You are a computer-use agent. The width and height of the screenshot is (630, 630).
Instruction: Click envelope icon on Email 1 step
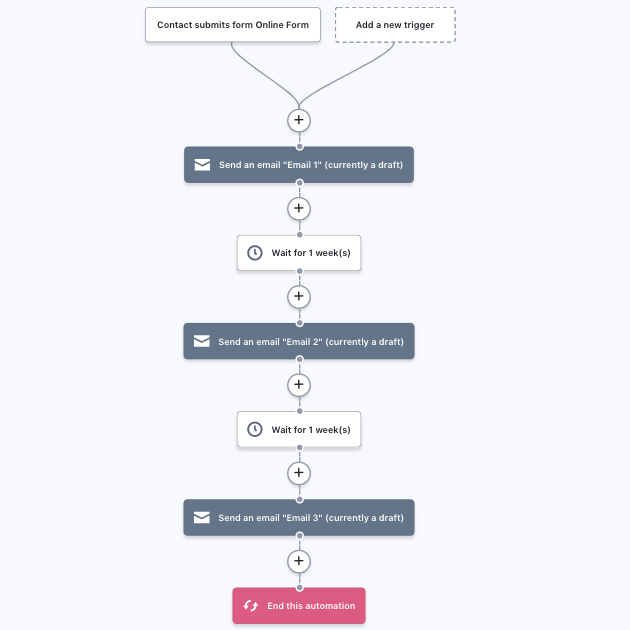click(202, 165)
